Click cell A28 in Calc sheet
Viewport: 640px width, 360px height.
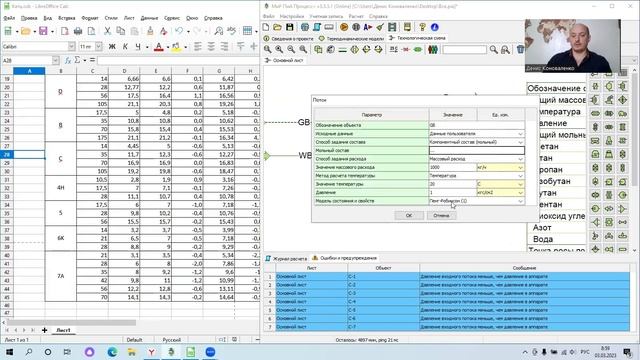click(x=29, y=155)
